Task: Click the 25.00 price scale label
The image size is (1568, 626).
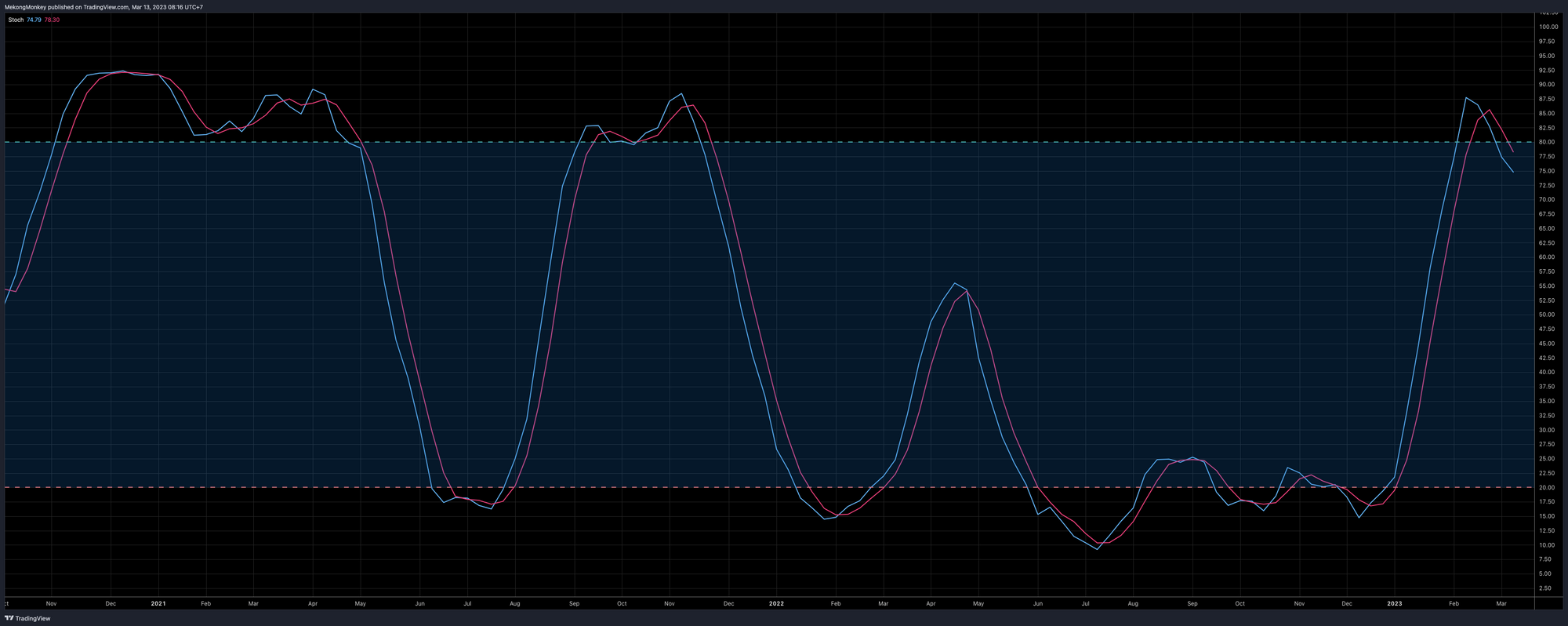Action: point(1548,459)
